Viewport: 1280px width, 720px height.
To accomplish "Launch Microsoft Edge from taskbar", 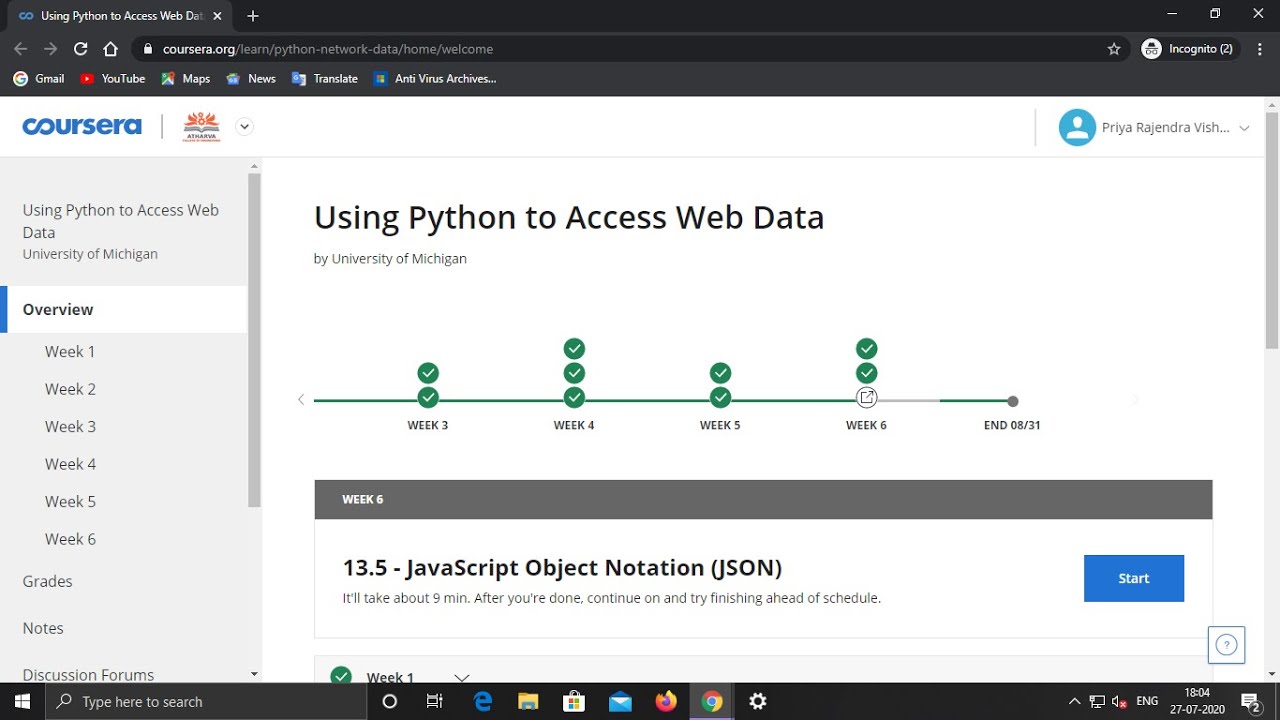I will [483, 701].
